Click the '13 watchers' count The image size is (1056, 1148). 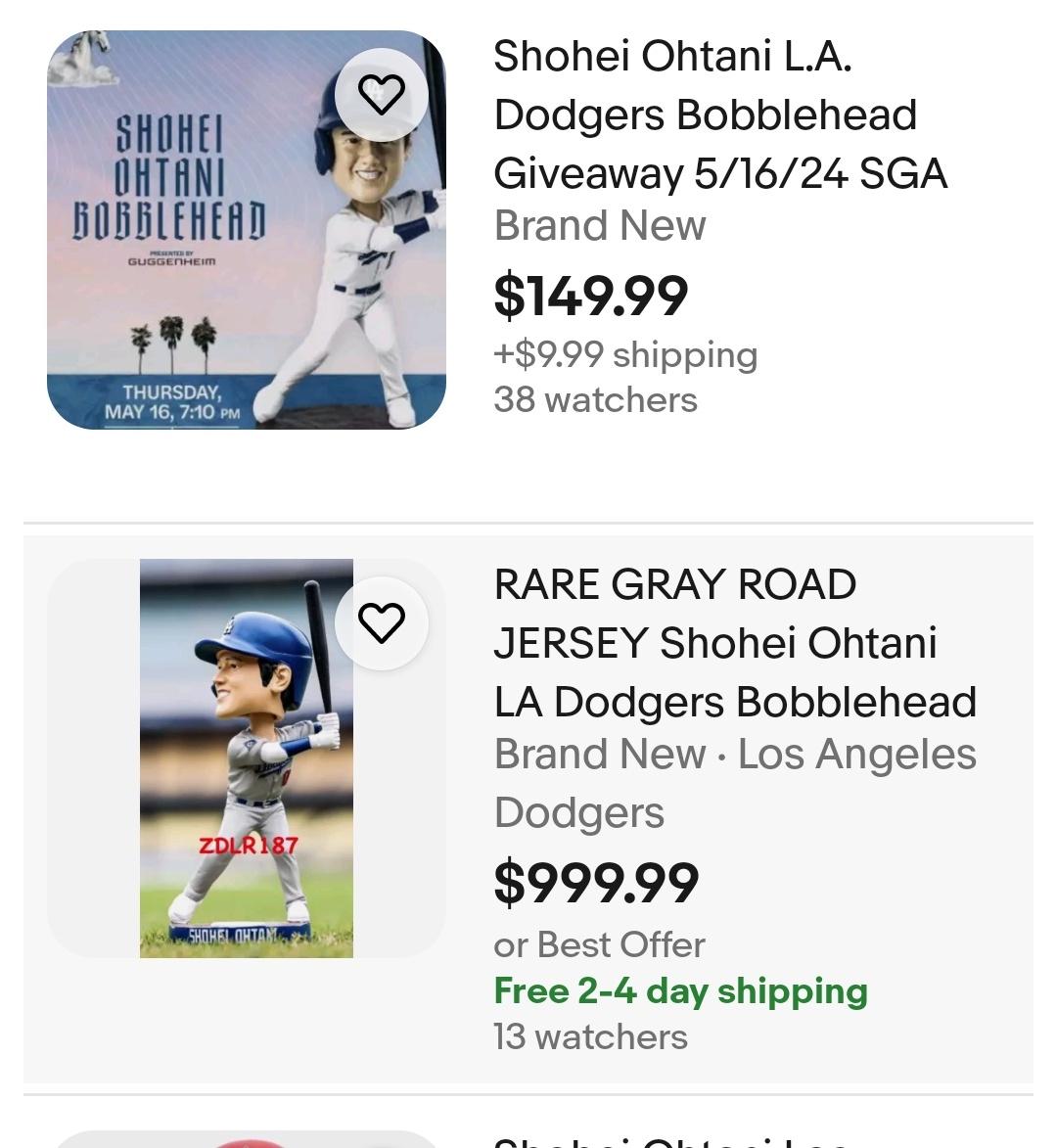590,1036
